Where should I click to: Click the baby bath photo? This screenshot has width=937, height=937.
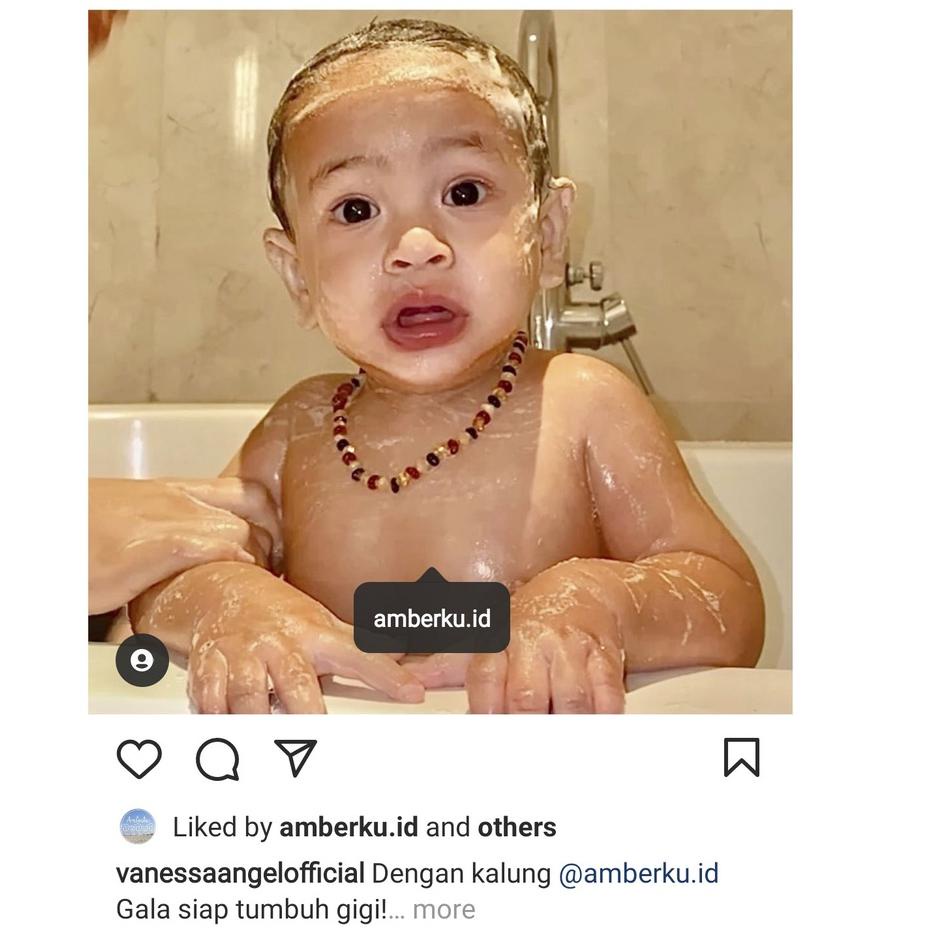pyautogui.click(x=440, y=362)
